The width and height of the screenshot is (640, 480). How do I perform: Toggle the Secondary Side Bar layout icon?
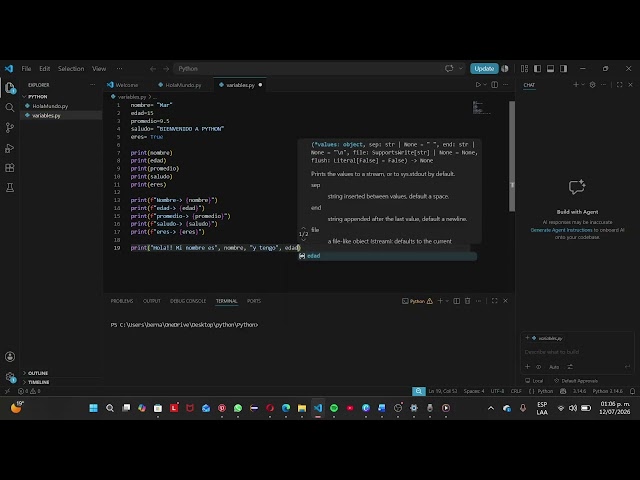[564, 69]
